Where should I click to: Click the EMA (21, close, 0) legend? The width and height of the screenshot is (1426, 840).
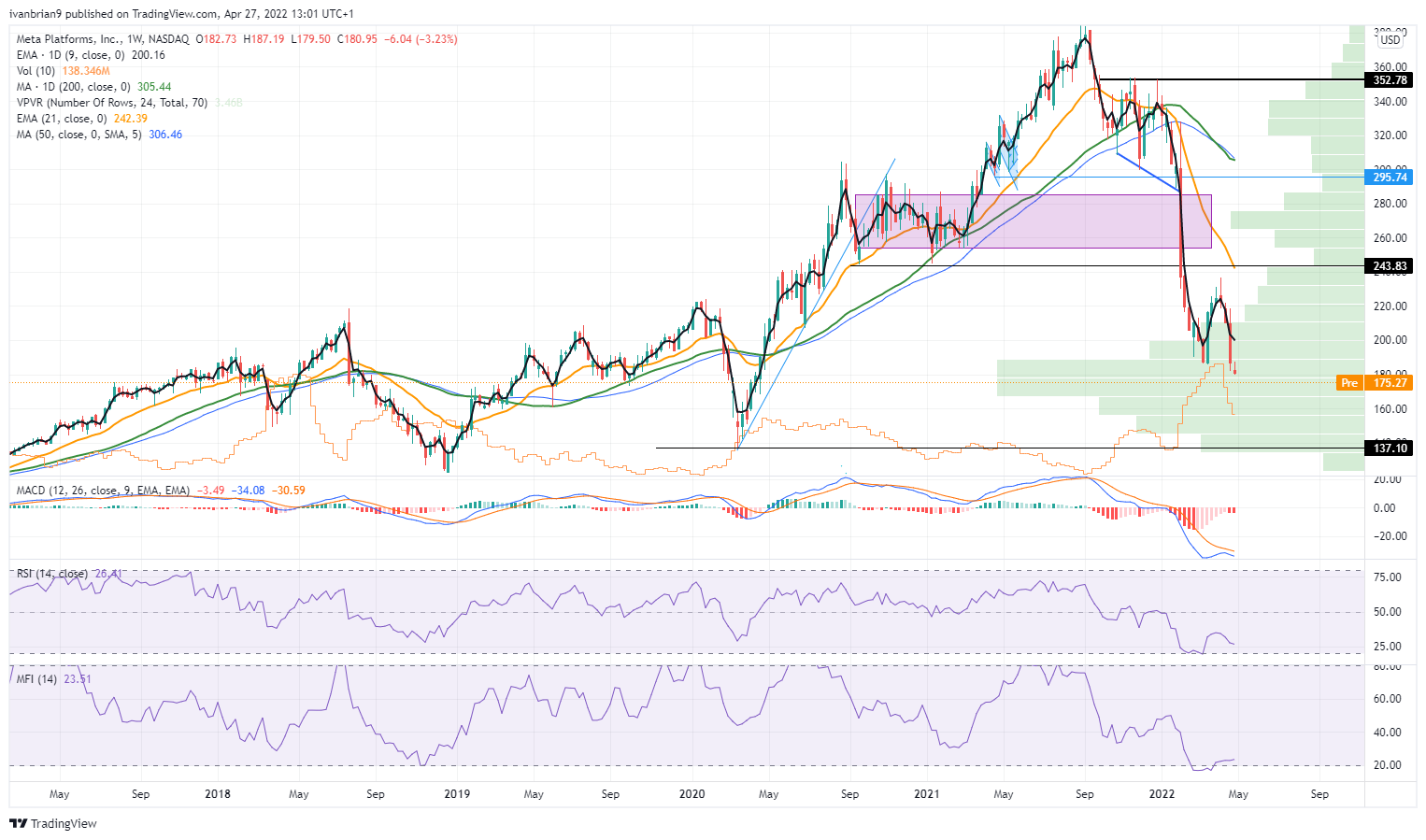point(61,119)
